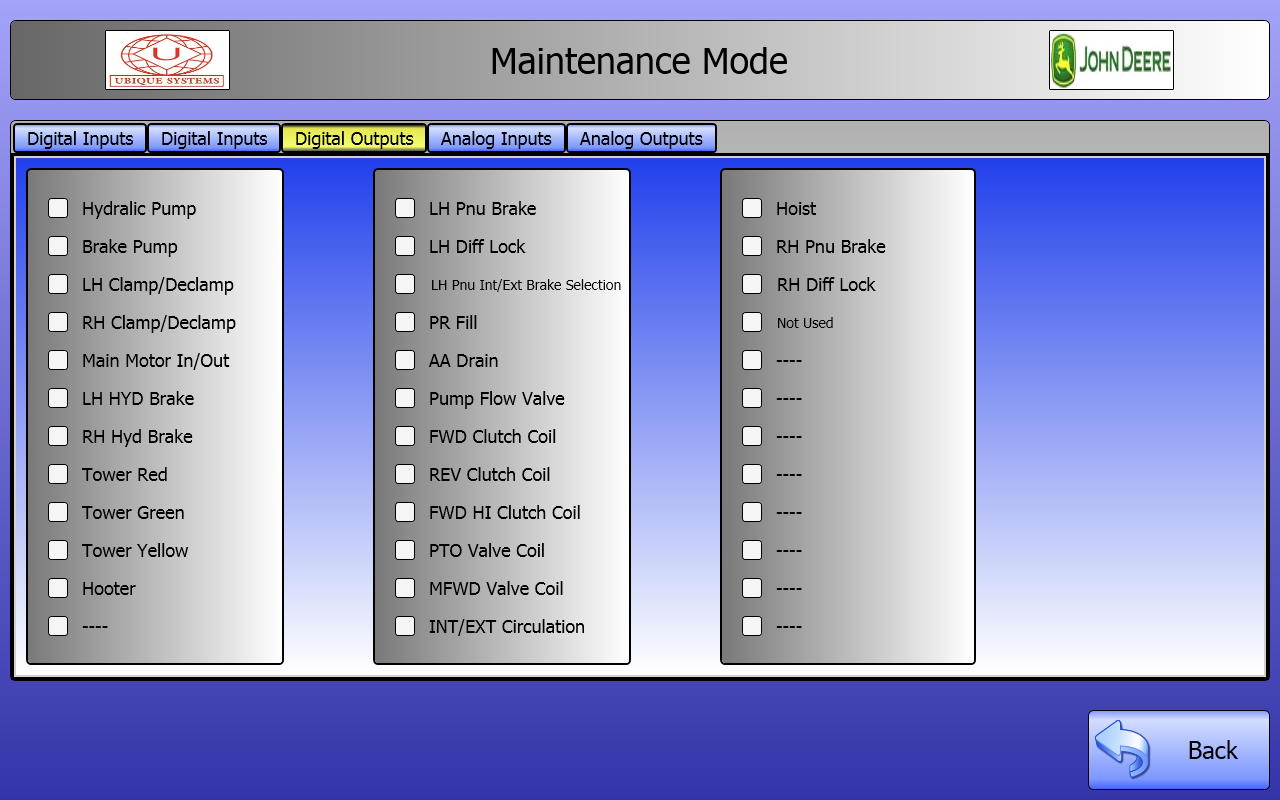Screen dimensions: 1280x800
Task: Select the Digital Outputs tab
Action: pyautogui.click(x=354, y=139)
